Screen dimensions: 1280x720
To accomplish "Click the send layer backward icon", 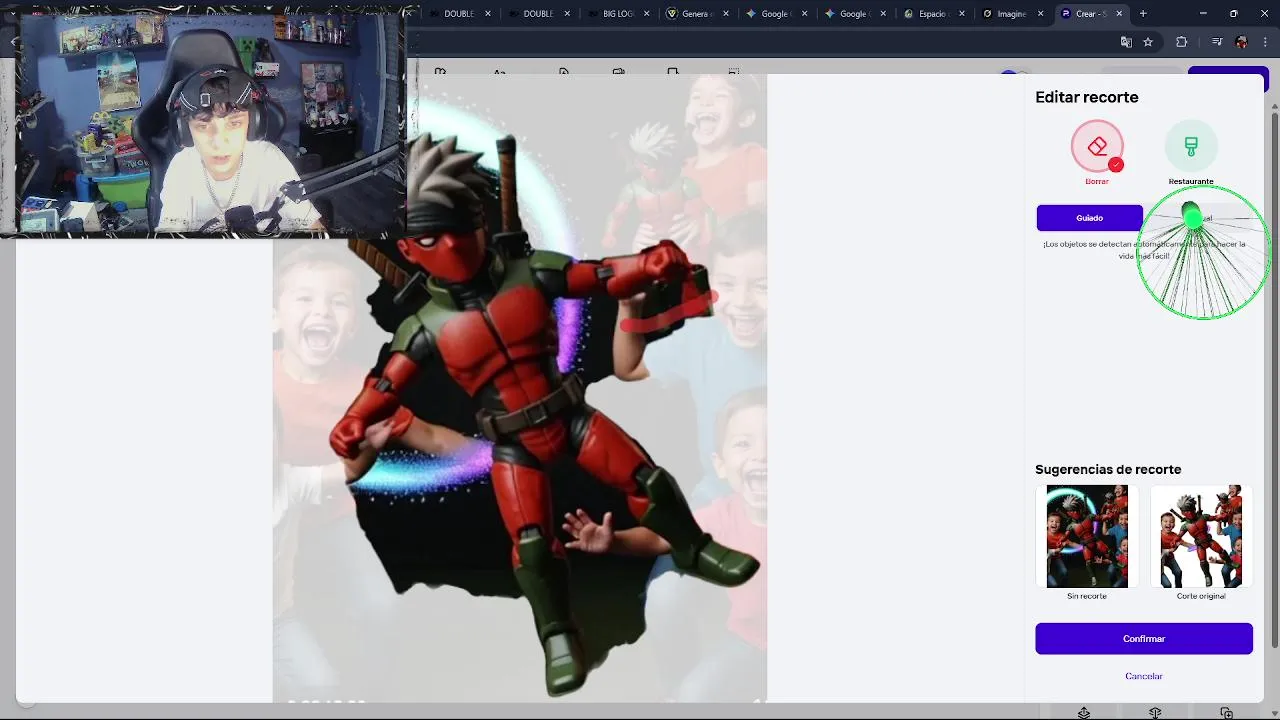I will tap(1155, 713).
